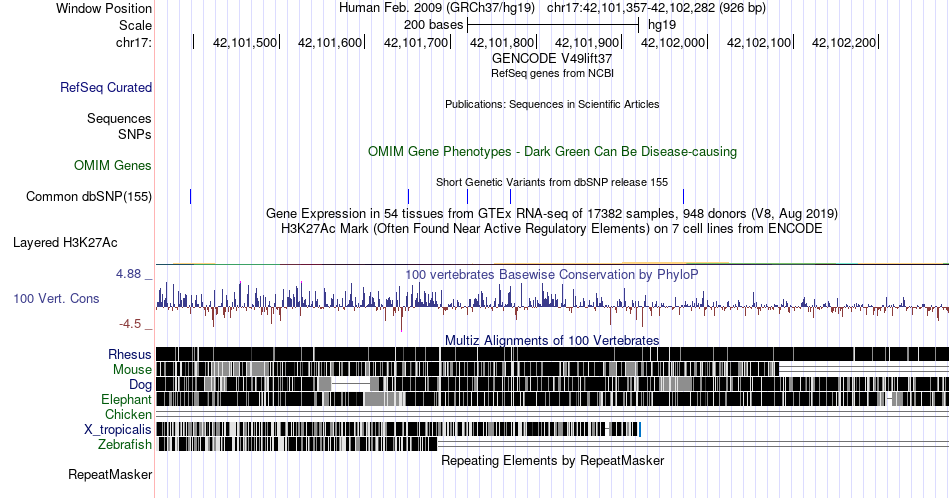Open the Layered H3K27Ac track label
950x498 pixels.
point(65,242)
